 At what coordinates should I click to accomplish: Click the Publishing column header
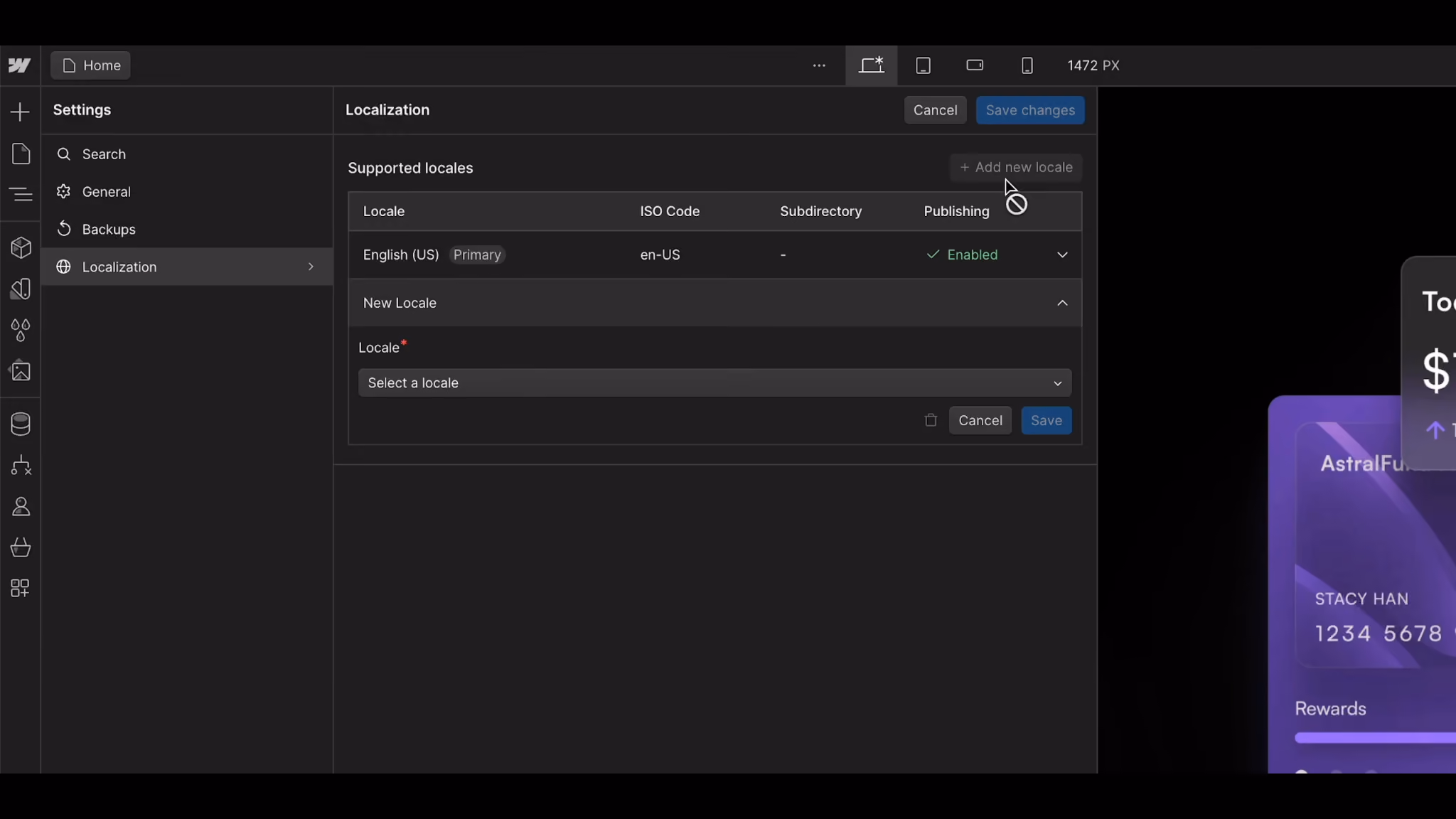point(956,211)
